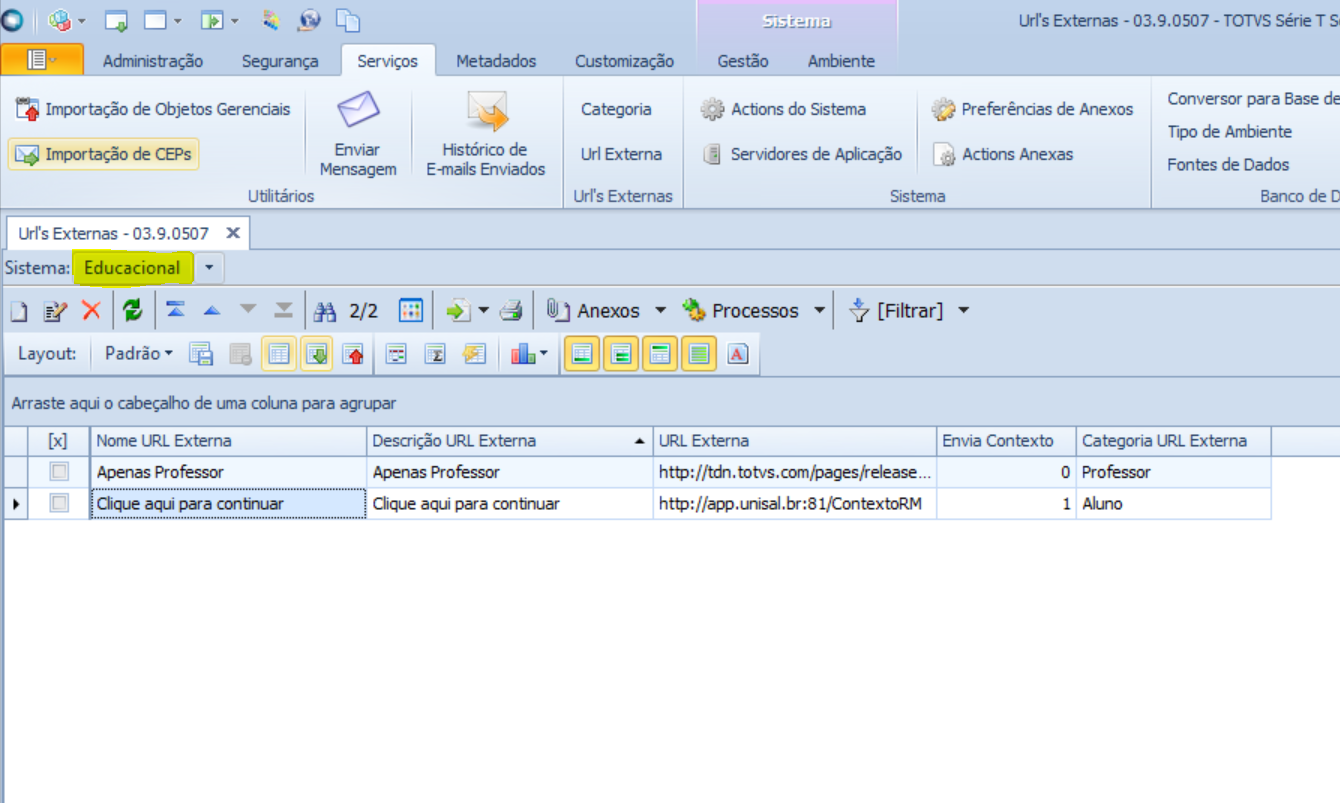Open the bar chart icon
Viewport: 1340px width, 803px height.
524,354
